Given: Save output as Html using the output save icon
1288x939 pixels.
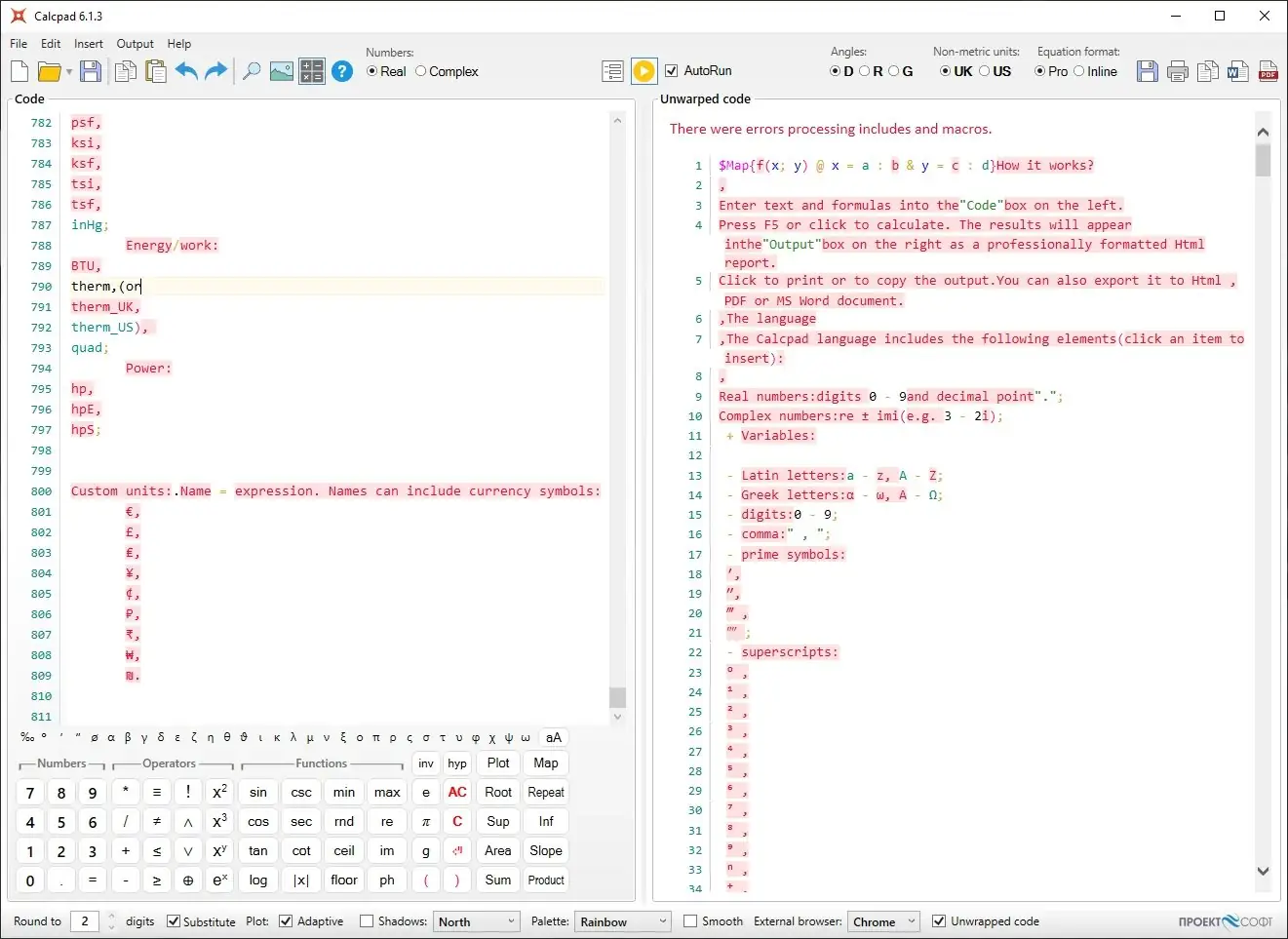Looking at the screenshot, I should [1148, 71].
